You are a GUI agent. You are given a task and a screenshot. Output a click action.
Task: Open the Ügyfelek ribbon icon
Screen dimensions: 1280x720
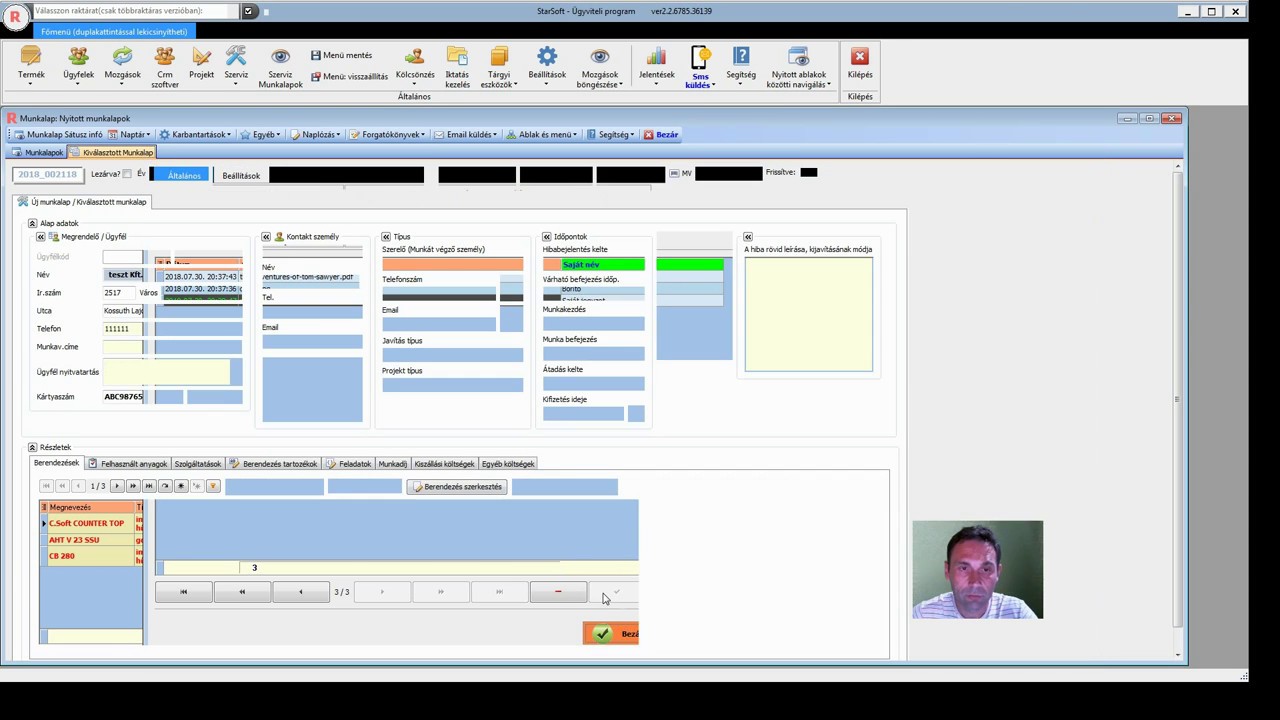[x=78, y=63]
